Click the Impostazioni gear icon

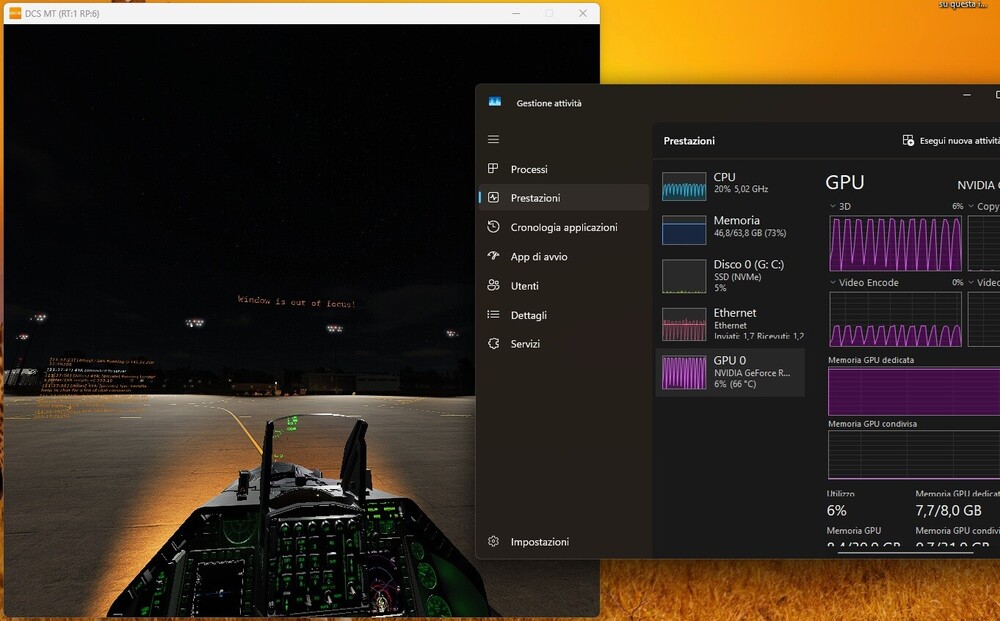tap(493, 541)
